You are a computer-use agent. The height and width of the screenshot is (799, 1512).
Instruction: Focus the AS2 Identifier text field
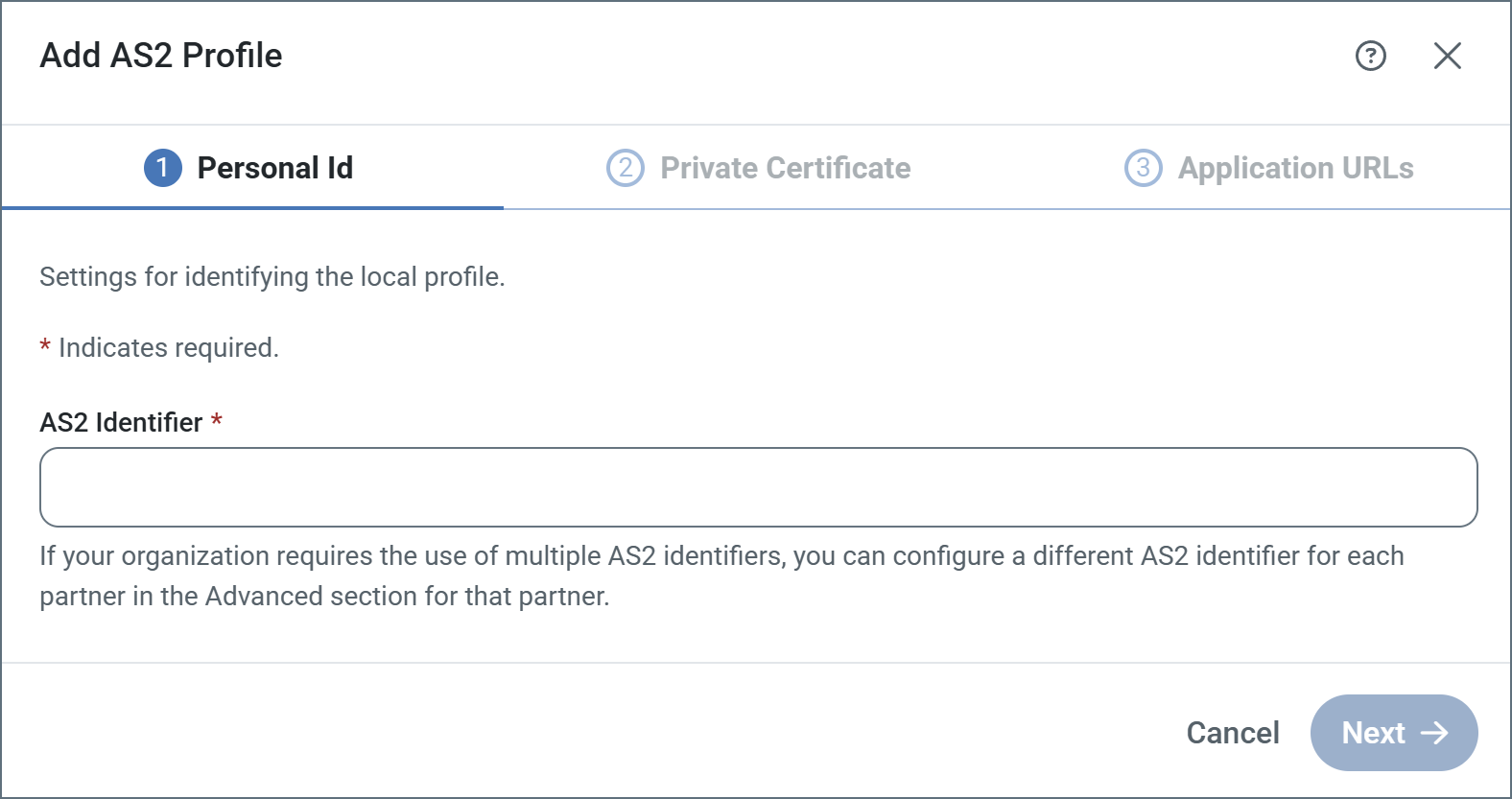758,487
